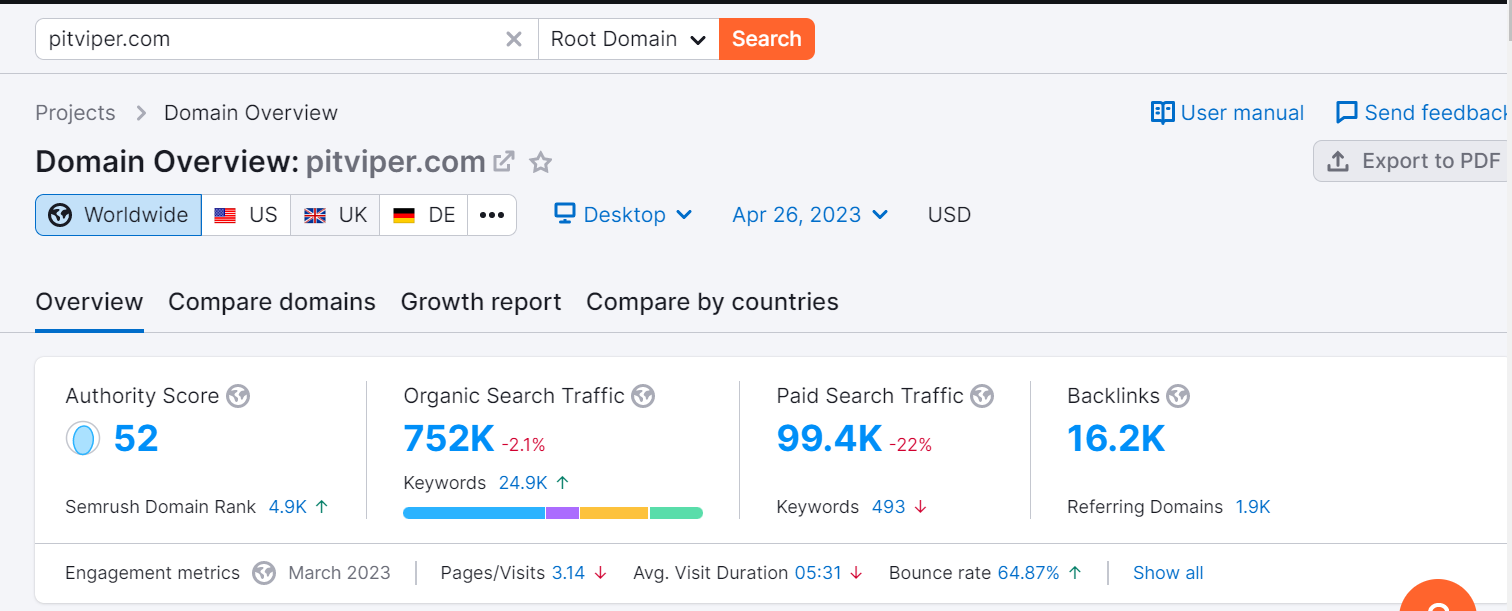This screenshot has height=611, width=1512.
Task: Click Show all engagement metrics link
Action: [1168, 573]
